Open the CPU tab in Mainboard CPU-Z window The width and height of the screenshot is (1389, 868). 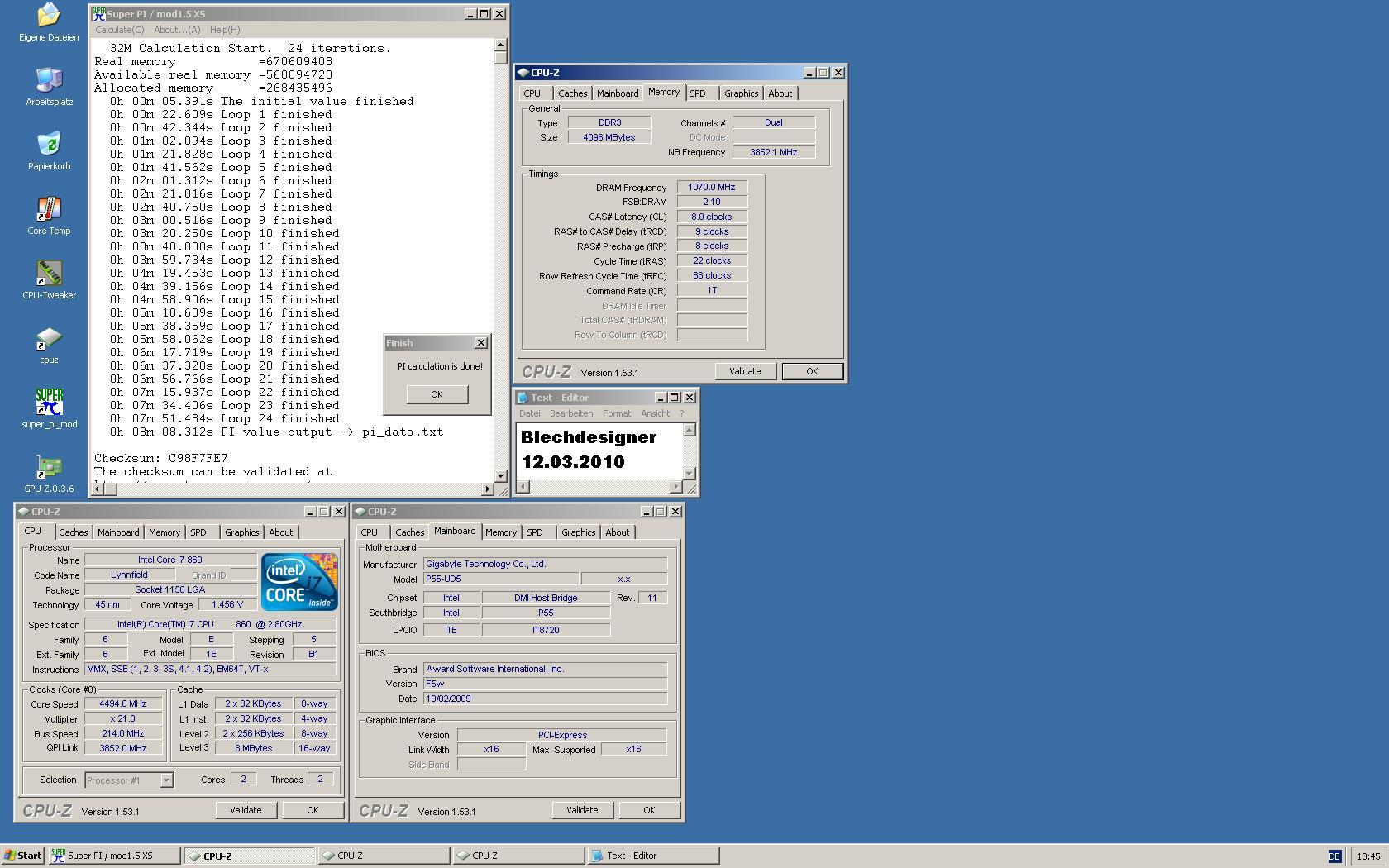[370, 532]
